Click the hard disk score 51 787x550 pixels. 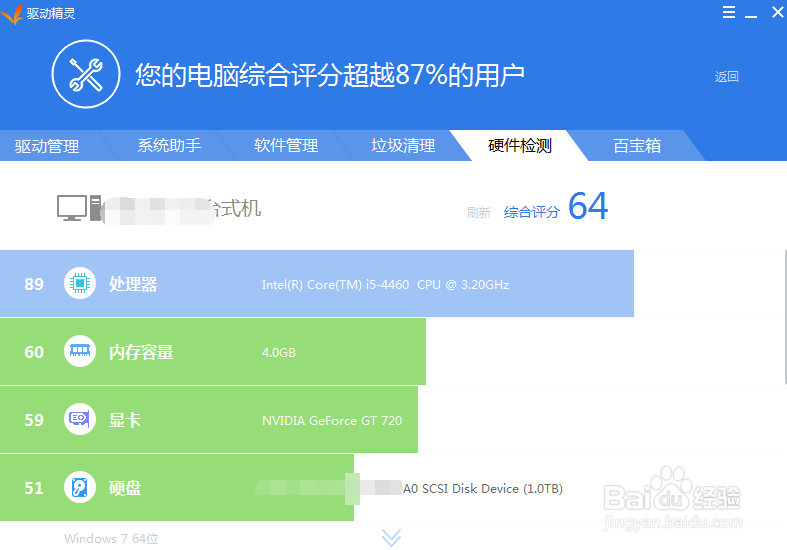click(34, 488)
